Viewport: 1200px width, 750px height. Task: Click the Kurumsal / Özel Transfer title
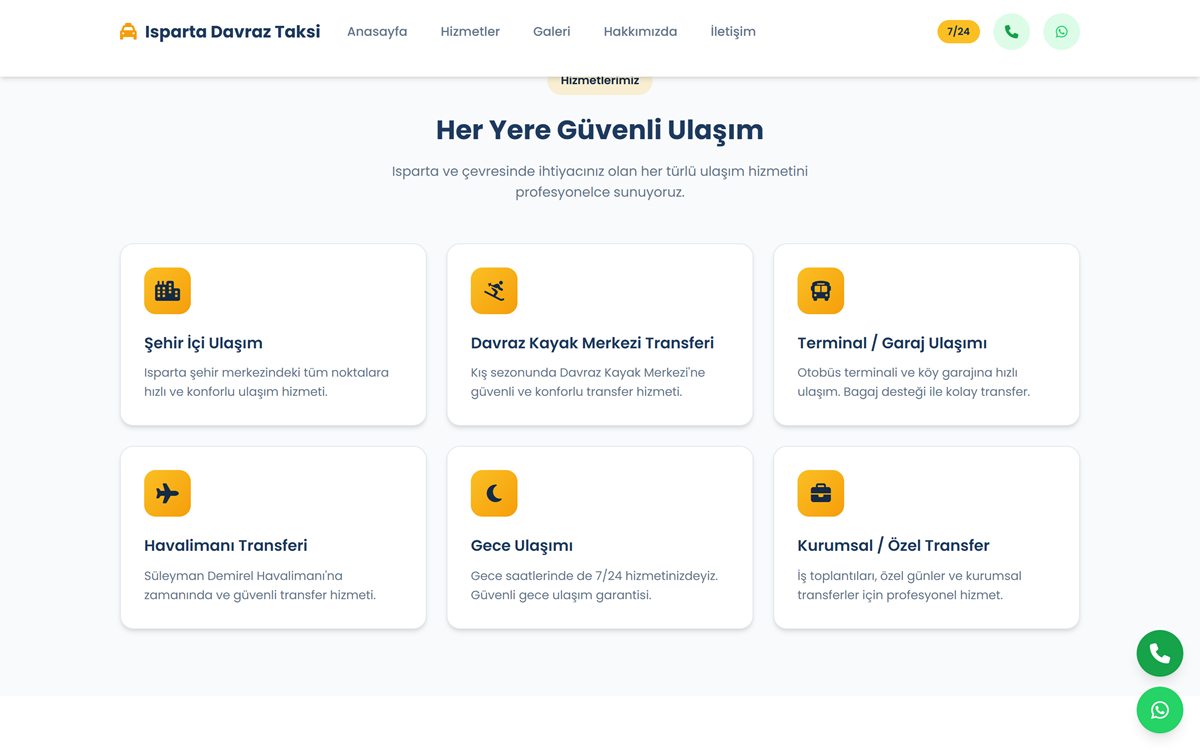point(893,546)
